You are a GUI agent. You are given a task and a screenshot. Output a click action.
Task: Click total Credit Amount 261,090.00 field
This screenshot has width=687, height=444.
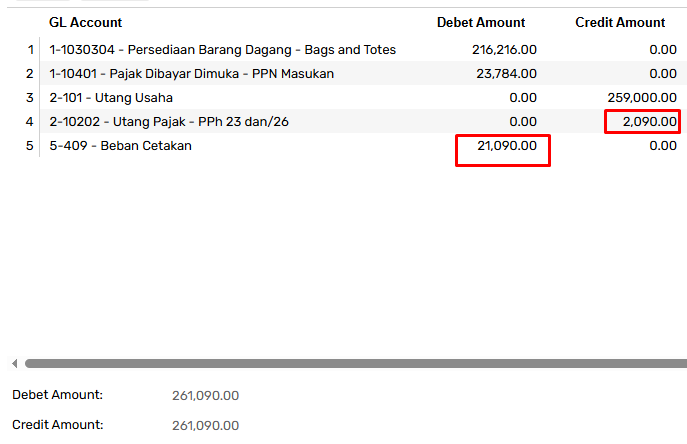click(x=205, y=426)
